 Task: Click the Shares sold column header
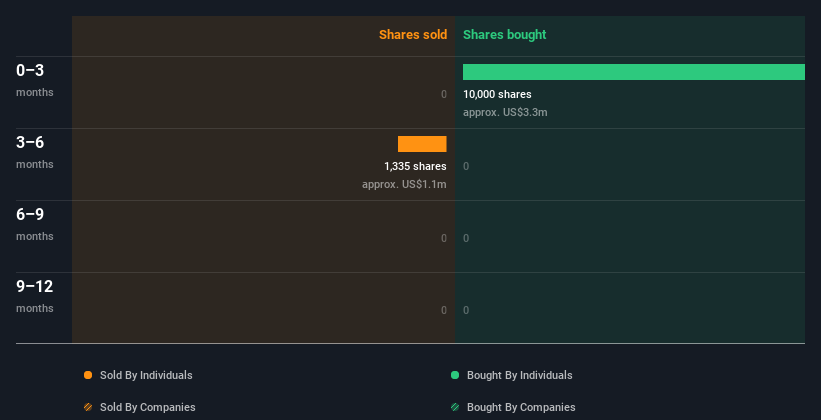tap(413, 35)
